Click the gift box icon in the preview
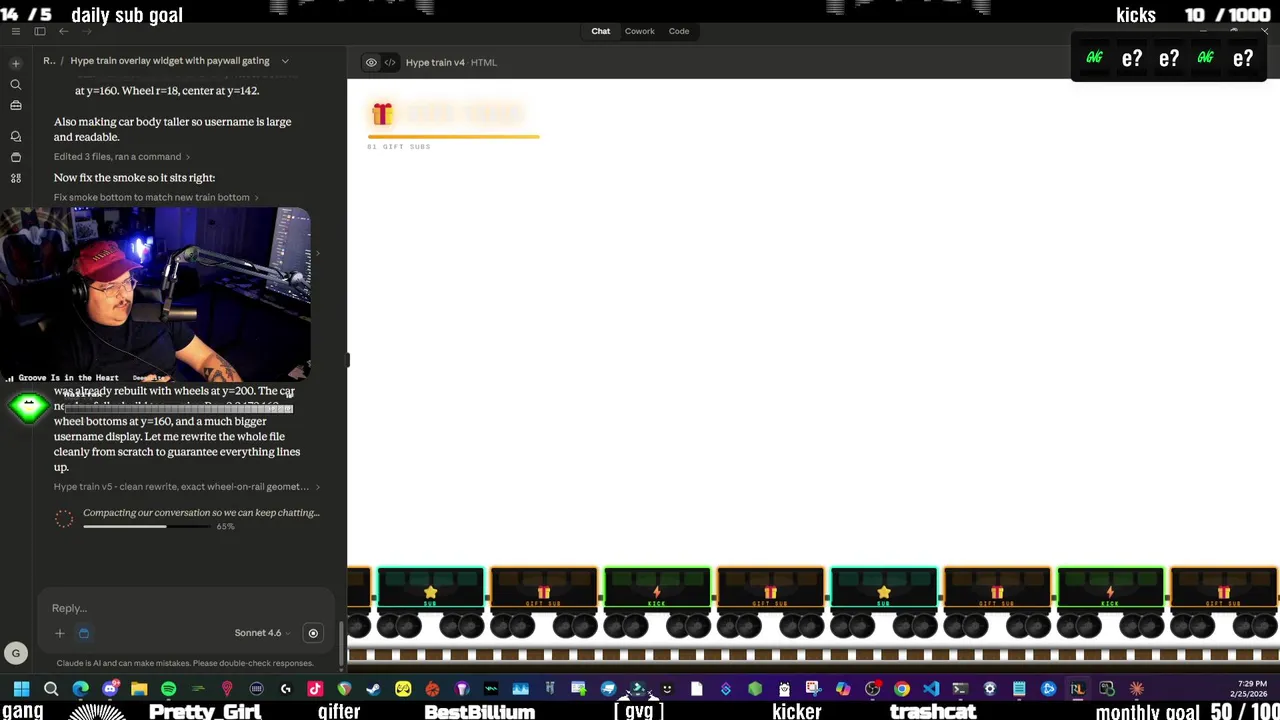Image resolution: width=1280 pixels, height=720 pixels. 382,113
